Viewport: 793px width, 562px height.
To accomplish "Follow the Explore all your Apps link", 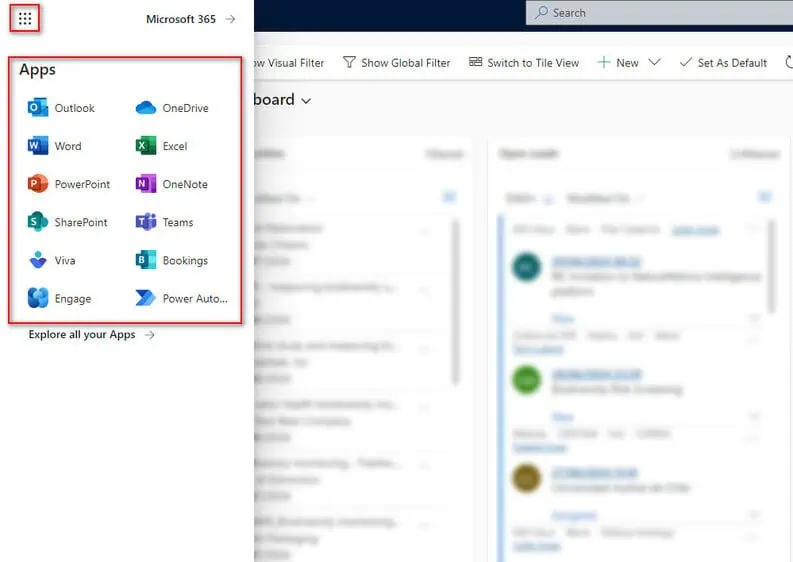I will pyautogui.click(x=82, y=334).
